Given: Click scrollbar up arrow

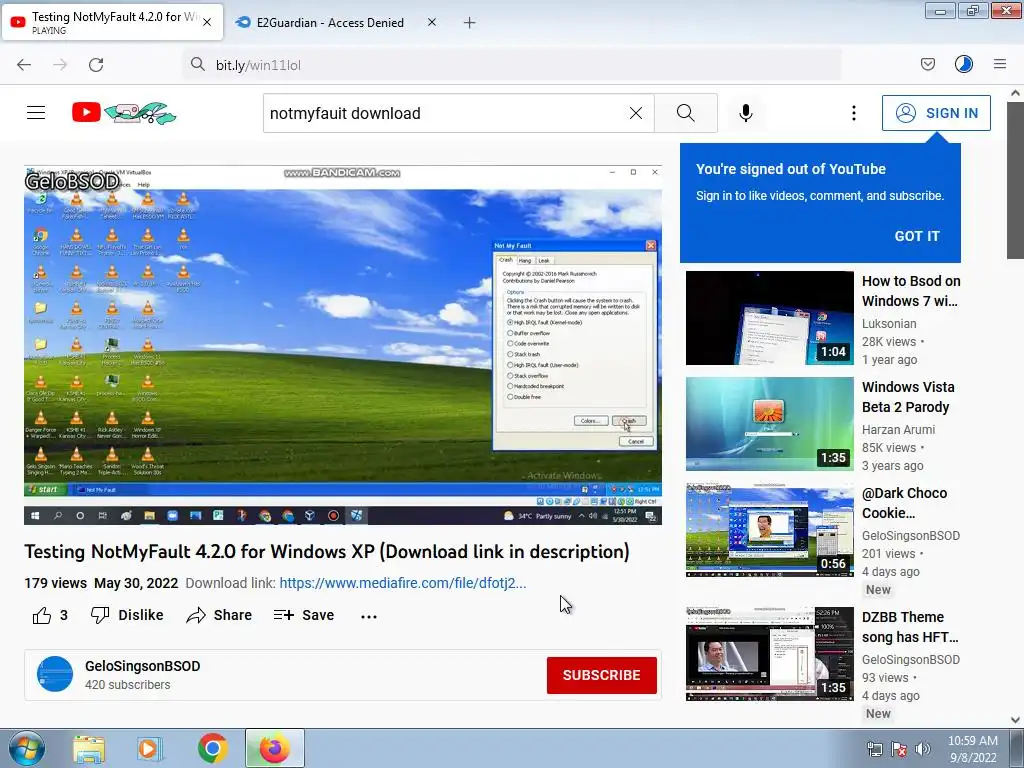Looking at the screenshot, I should click(x=1015, y=93).
